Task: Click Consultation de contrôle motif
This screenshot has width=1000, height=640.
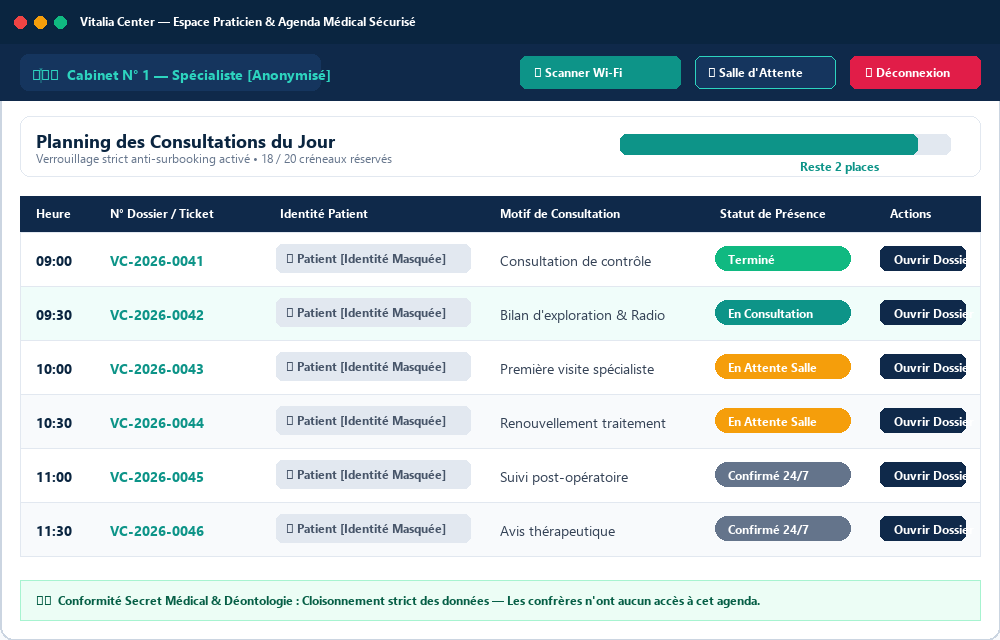Action: coord(575,261)
